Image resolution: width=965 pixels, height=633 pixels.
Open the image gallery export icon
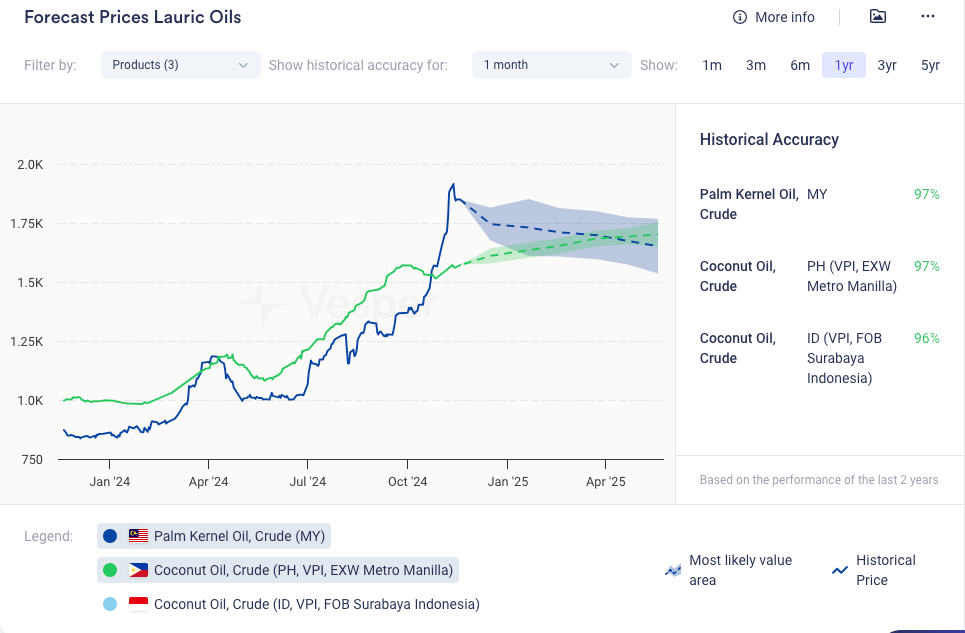[877, 16]
